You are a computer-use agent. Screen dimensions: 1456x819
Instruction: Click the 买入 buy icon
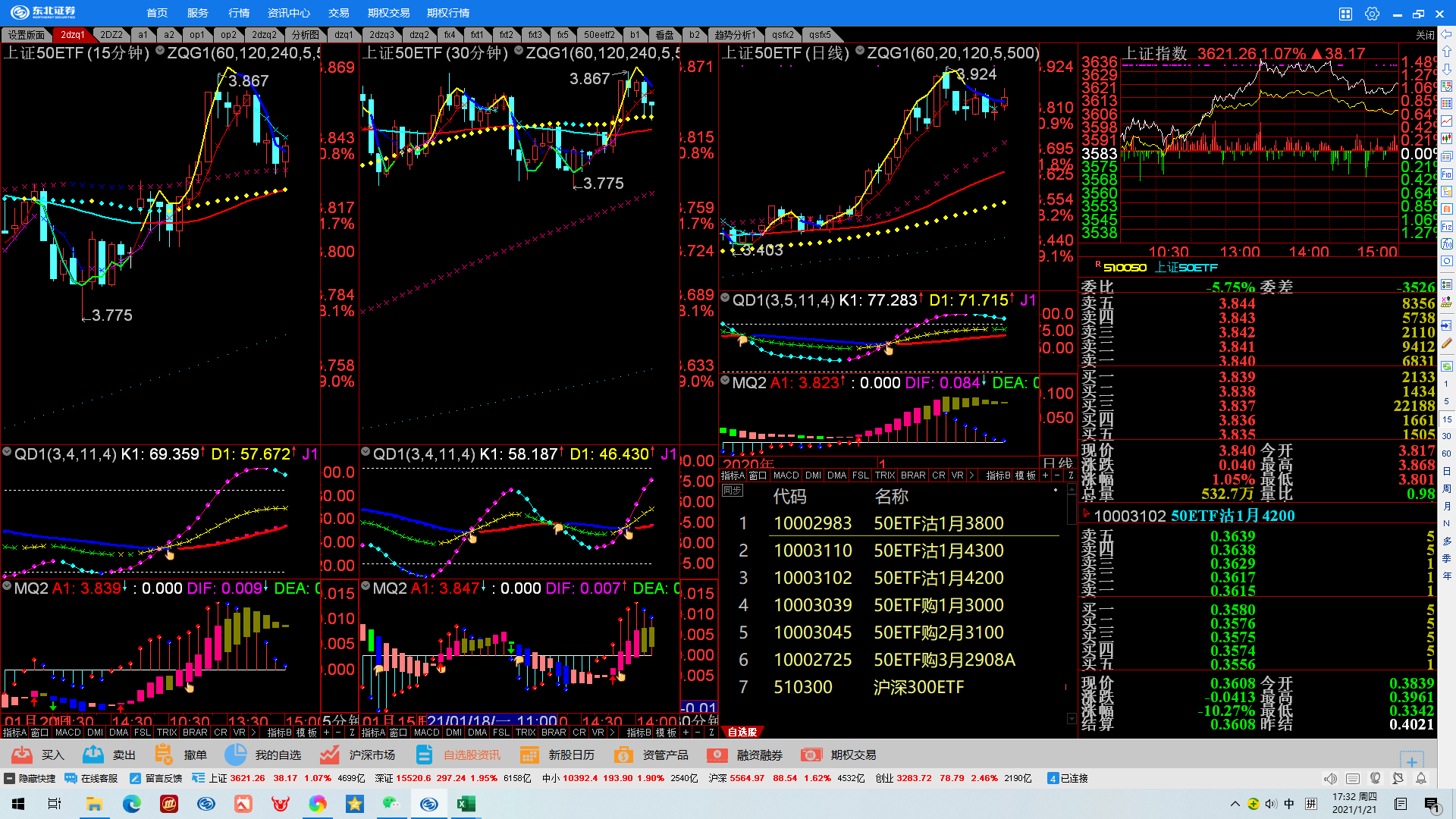coord(23,755)
